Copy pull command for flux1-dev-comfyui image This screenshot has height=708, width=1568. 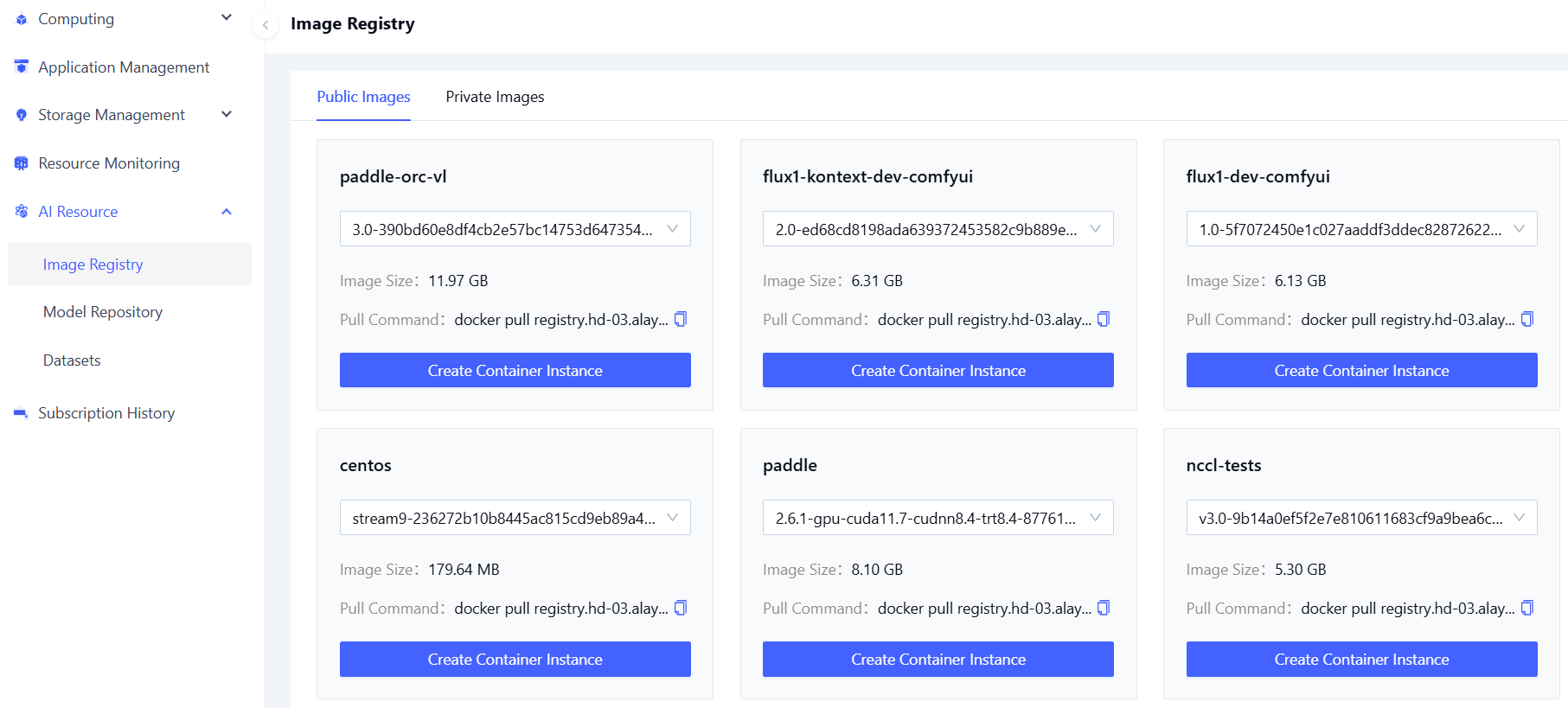click(x=1527, y=320)
